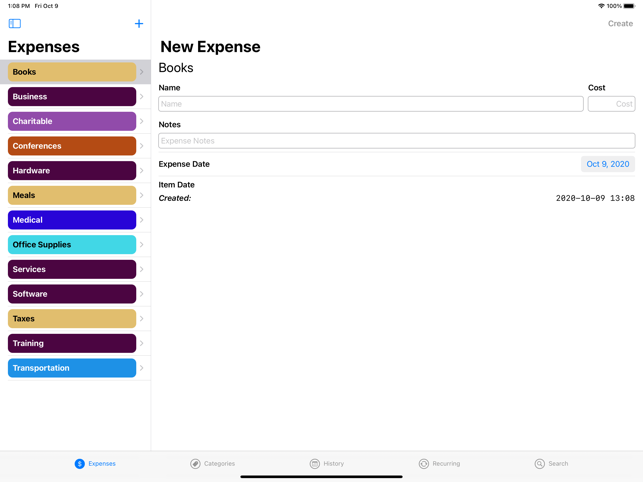The image size is (643, 482).
Task: Focus the Expense Notes field
Action: point(397,141)
